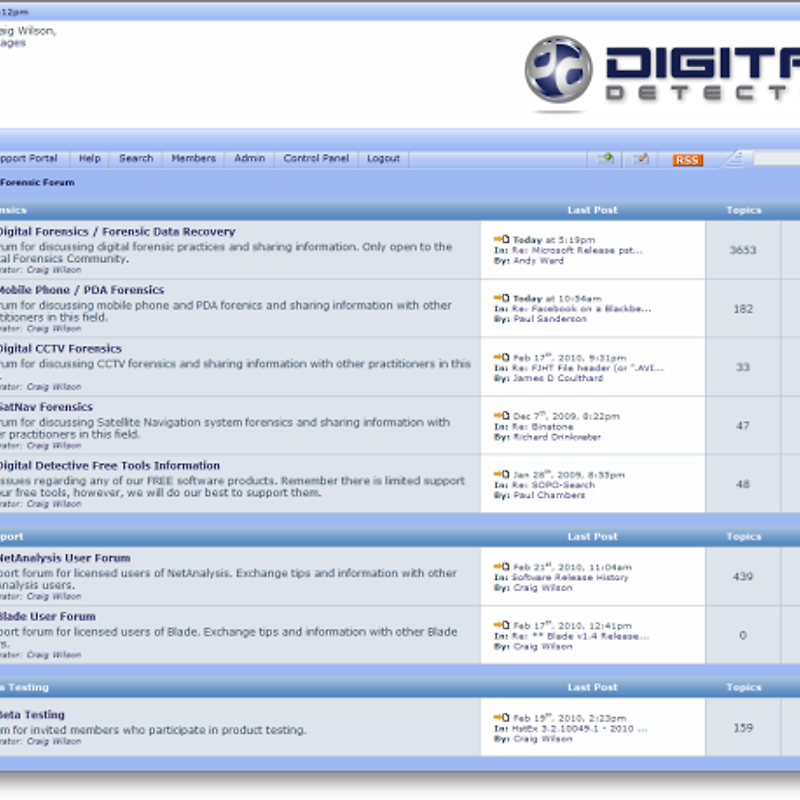Image resolution: width=800 pixels, height=800 pixels.
Task: Open Andy Ward's profile link
Action: [538, 261]
